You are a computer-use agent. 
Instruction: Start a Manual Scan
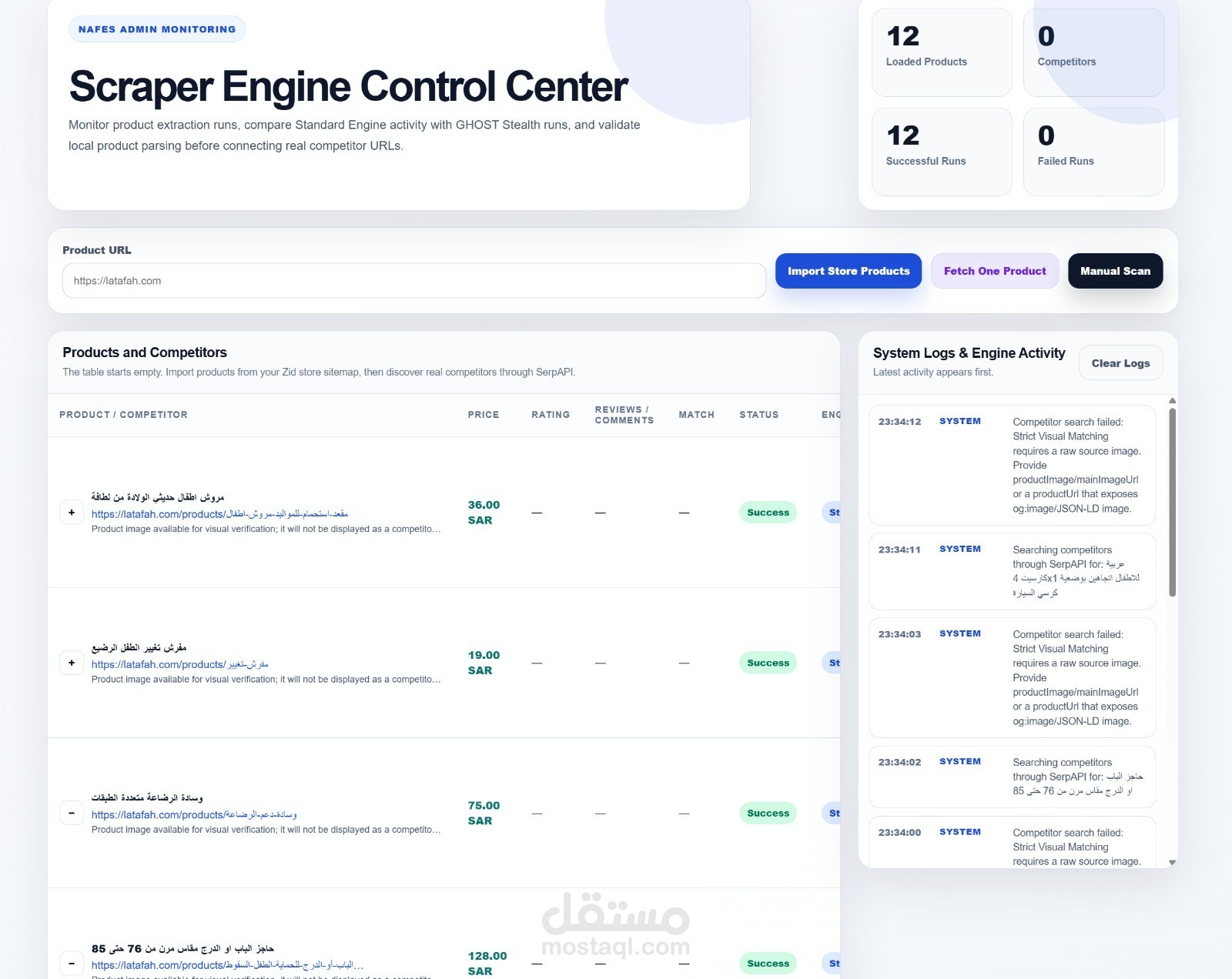(1115, 271)
